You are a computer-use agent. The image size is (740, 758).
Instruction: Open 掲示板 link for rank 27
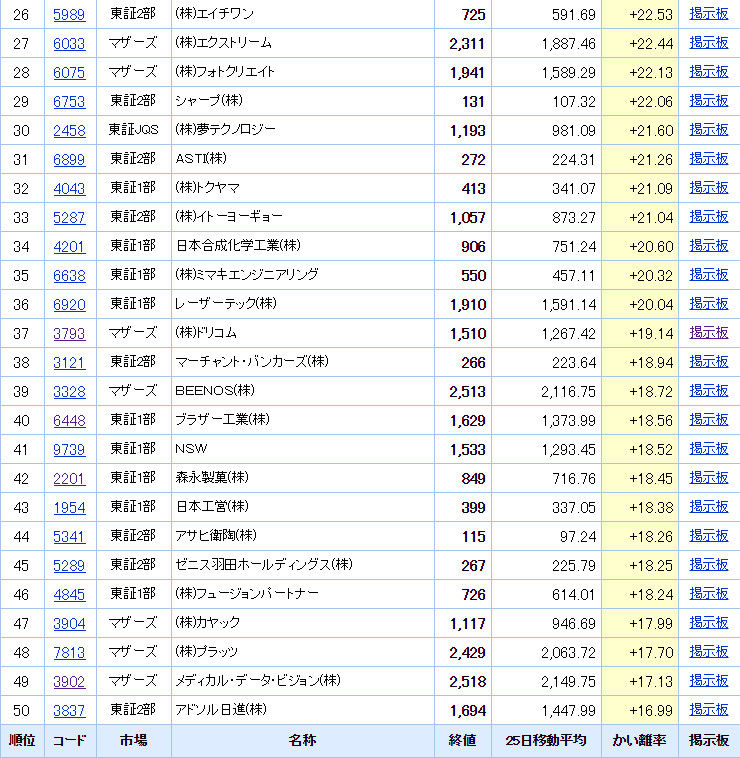click(709, 43)
